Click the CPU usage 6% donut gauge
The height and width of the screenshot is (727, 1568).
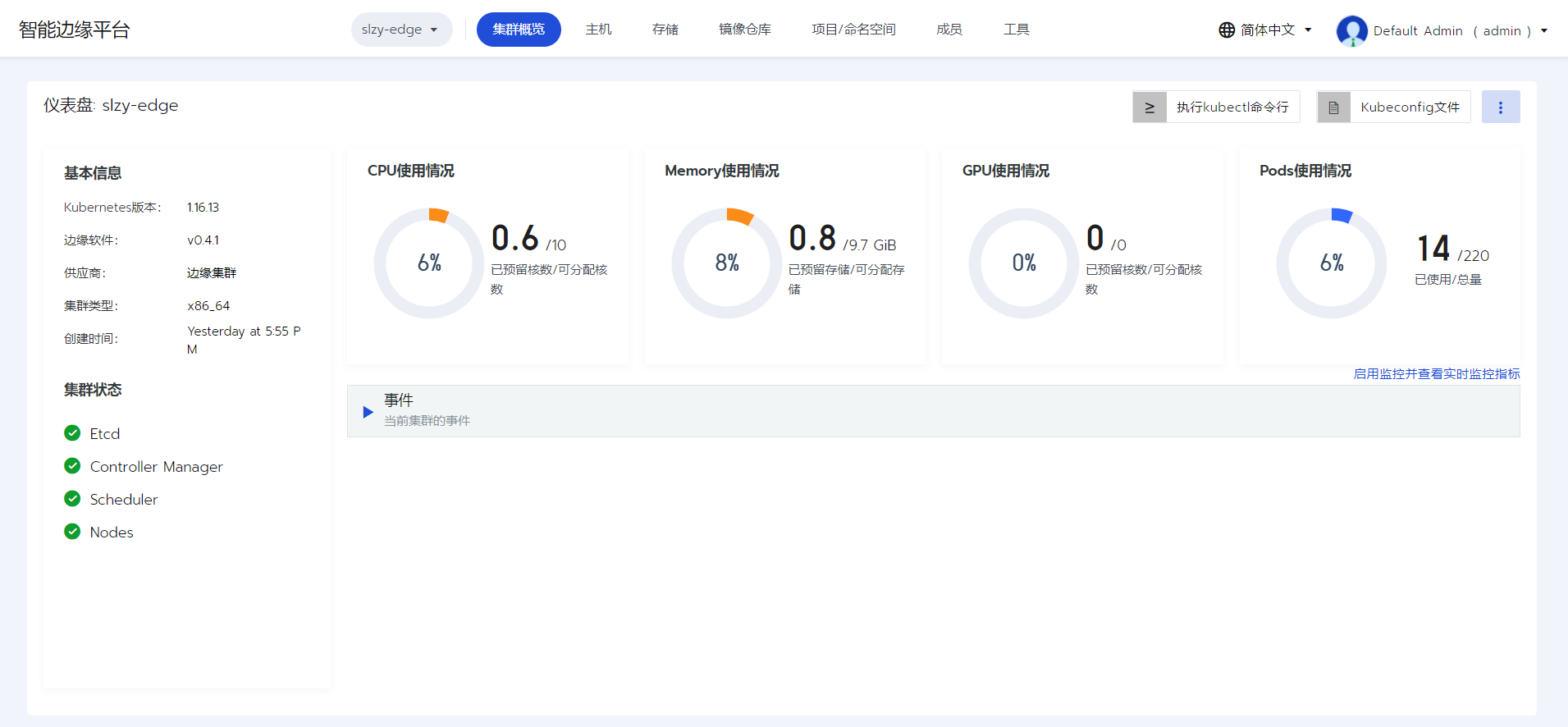pos(429,263)
